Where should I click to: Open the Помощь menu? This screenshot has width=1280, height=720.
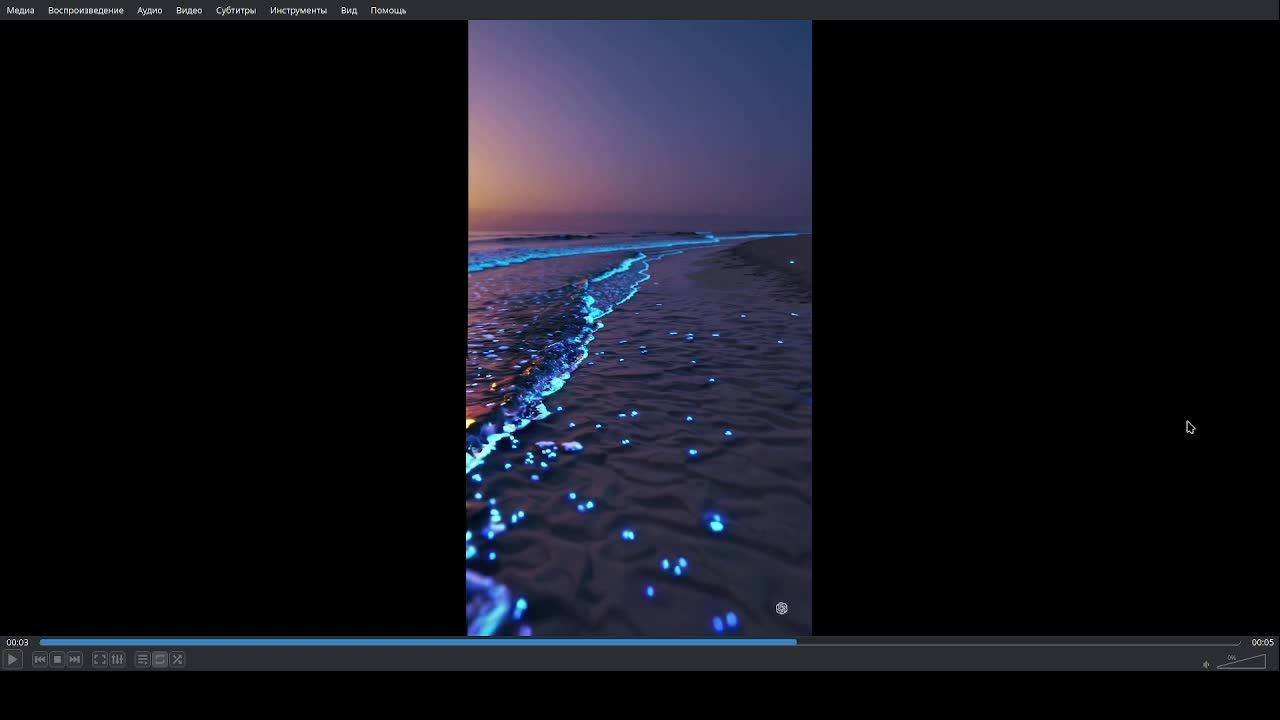pyautogui.click(x=388, y=10)
